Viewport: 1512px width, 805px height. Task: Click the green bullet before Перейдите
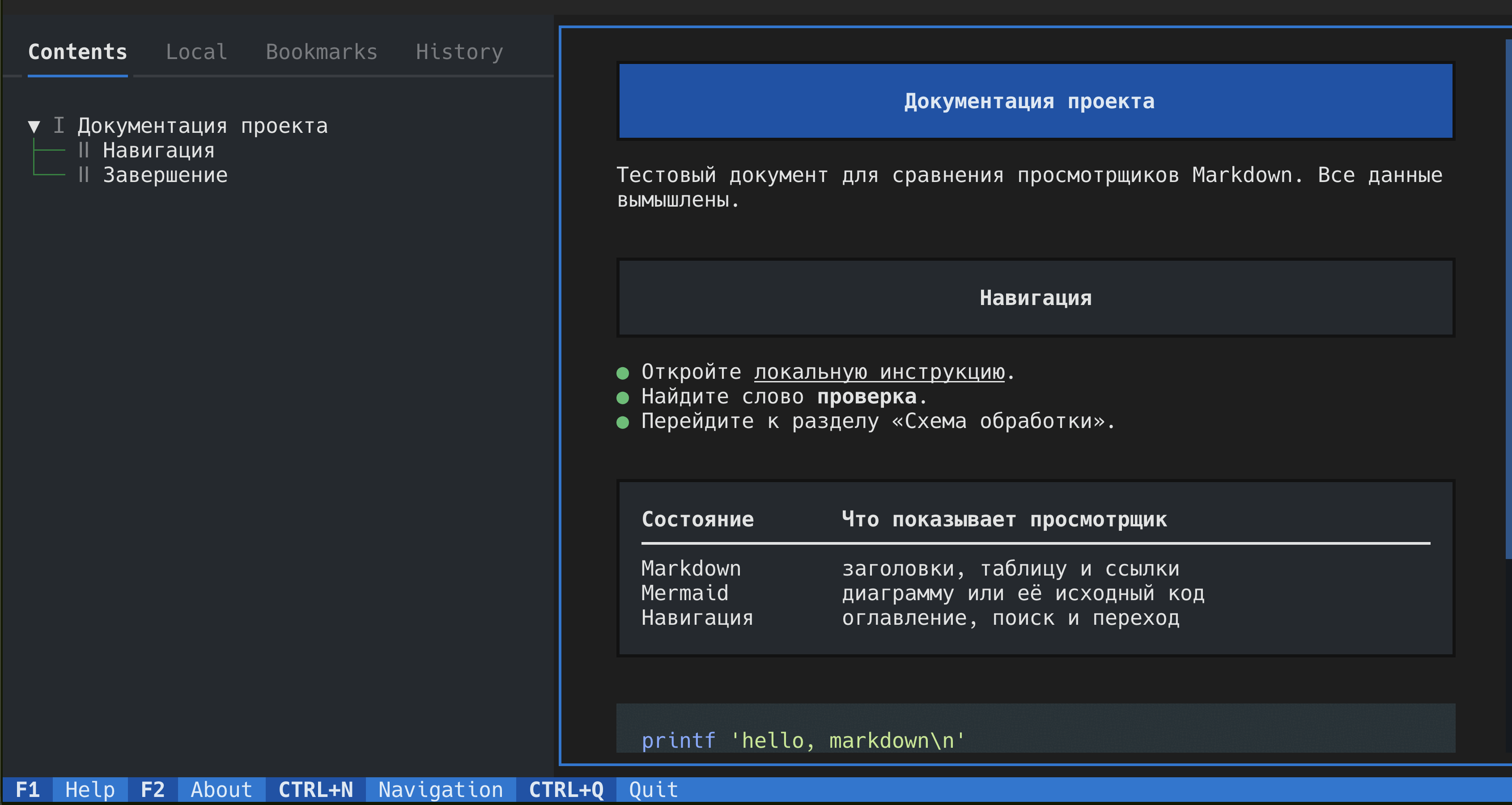coord(623,423)
